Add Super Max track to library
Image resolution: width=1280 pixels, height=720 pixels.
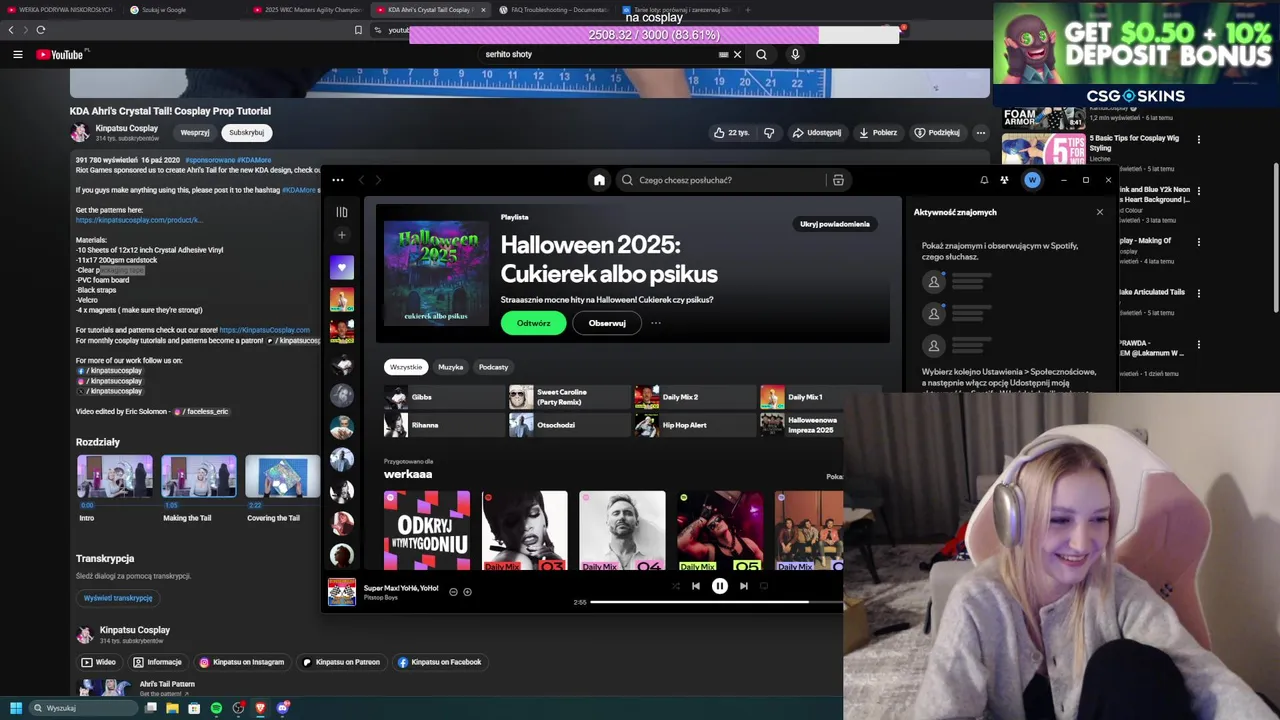467,592
